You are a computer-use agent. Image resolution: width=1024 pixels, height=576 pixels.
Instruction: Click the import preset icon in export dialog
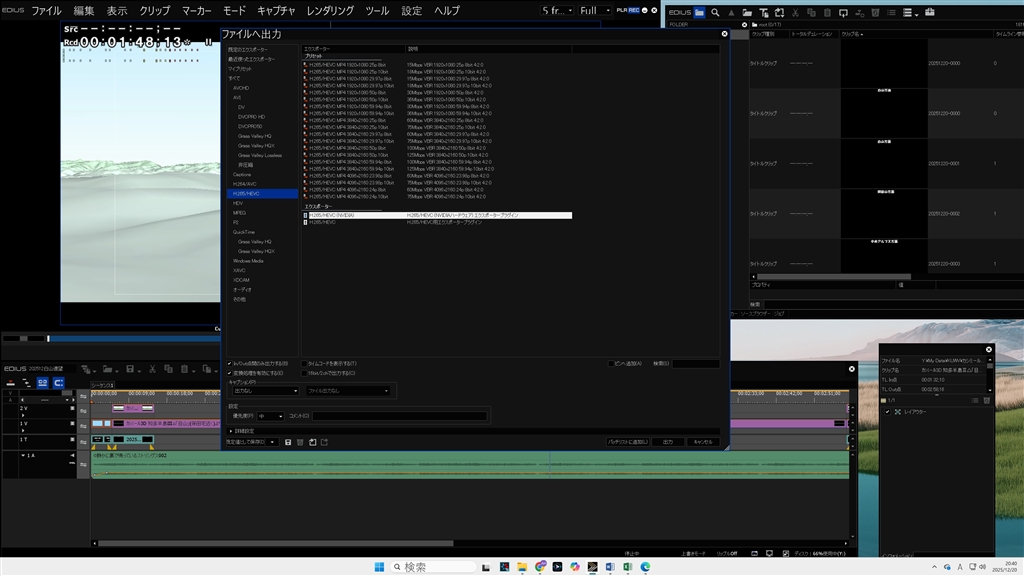[312, 442]
